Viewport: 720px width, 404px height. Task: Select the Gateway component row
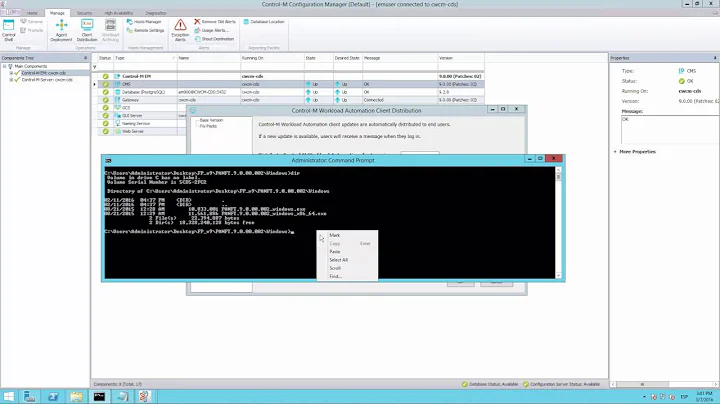[290, 100]
